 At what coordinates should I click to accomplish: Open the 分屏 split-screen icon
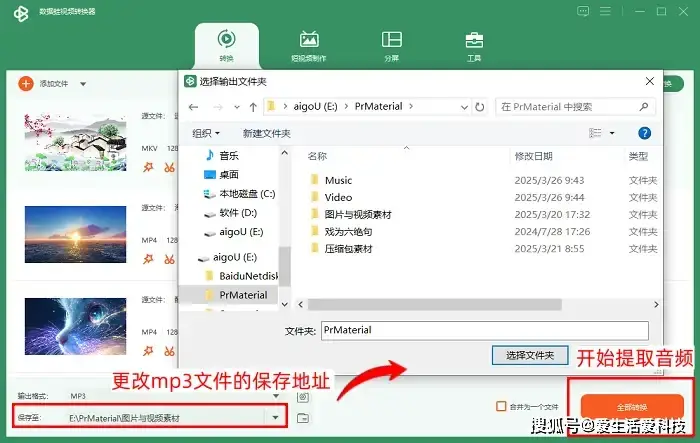[x=392, y=45]
